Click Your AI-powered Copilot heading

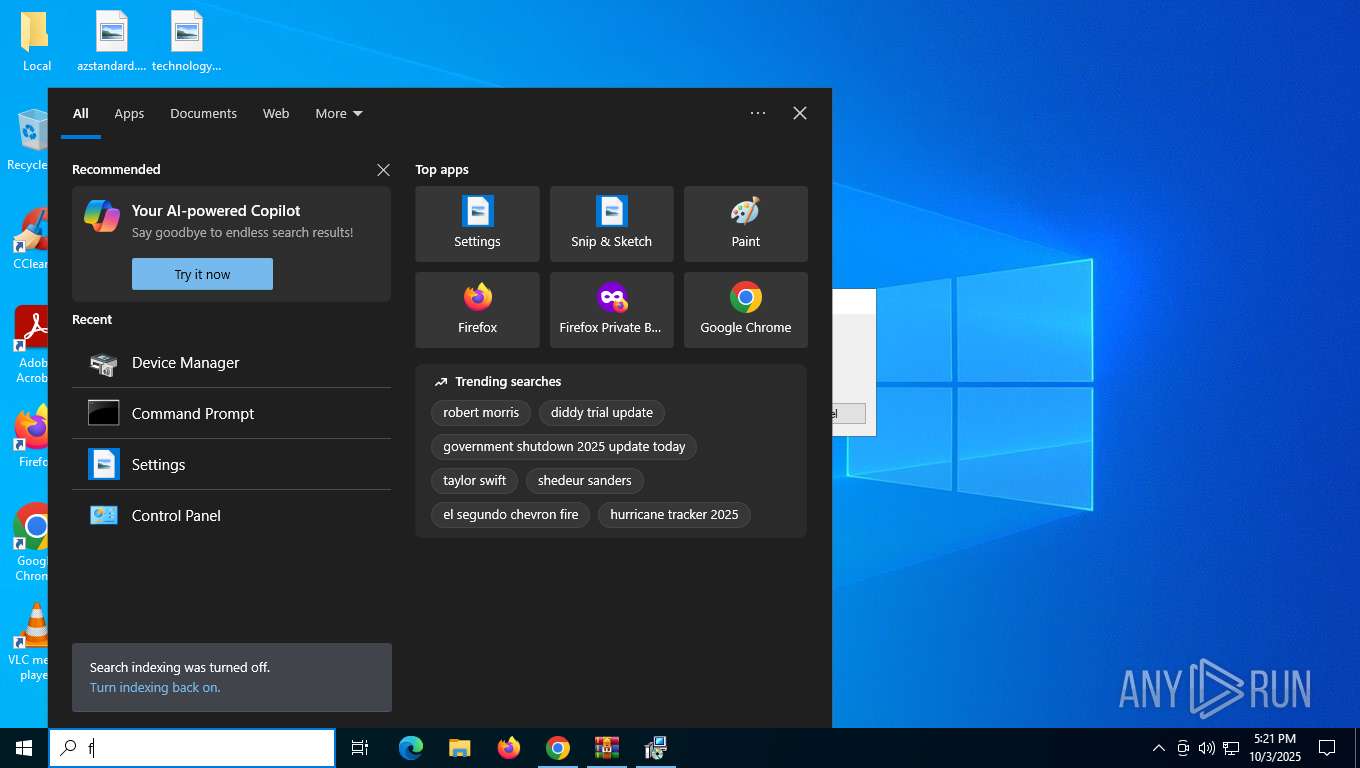pos(216,211)
